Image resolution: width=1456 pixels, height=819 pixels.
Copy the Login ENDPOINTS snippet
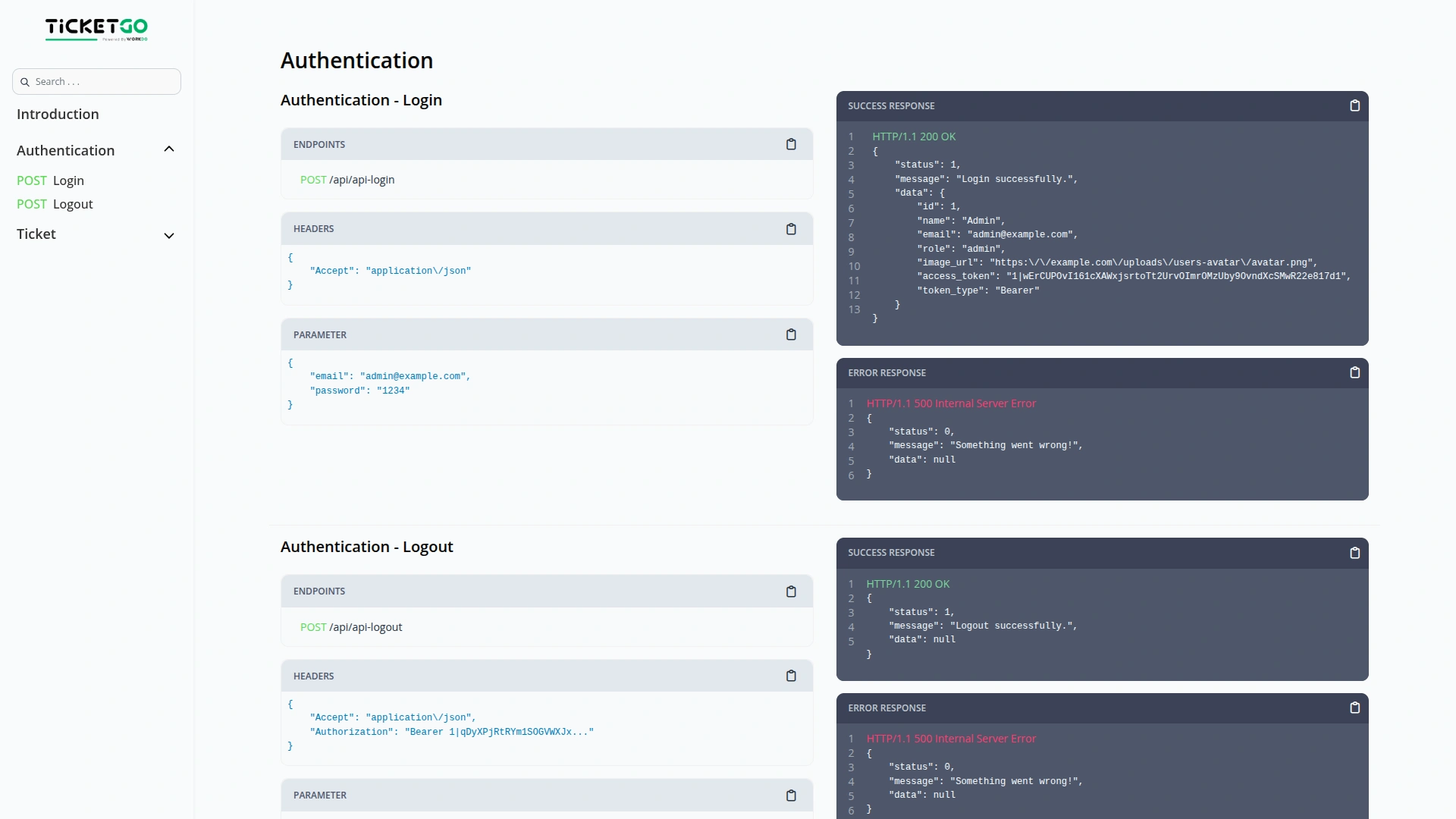pos(791,144)
